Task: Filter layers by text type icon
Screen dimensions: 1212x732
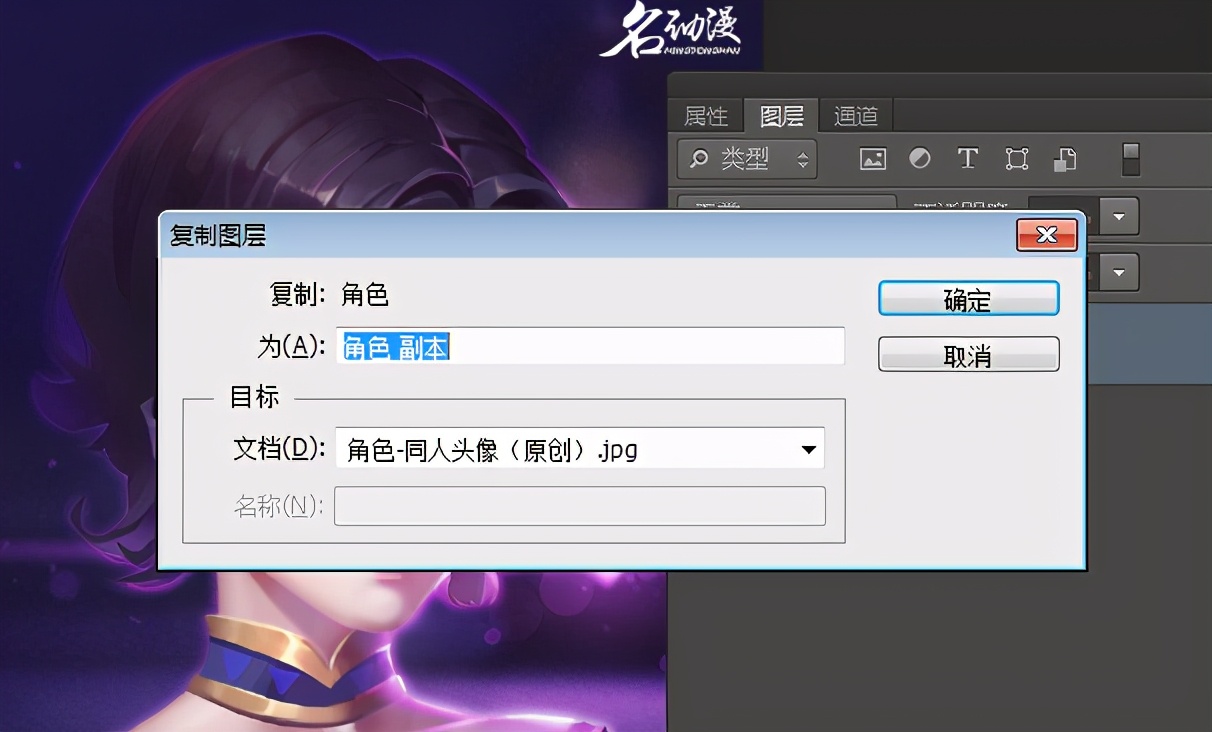Action: point(967,159)
